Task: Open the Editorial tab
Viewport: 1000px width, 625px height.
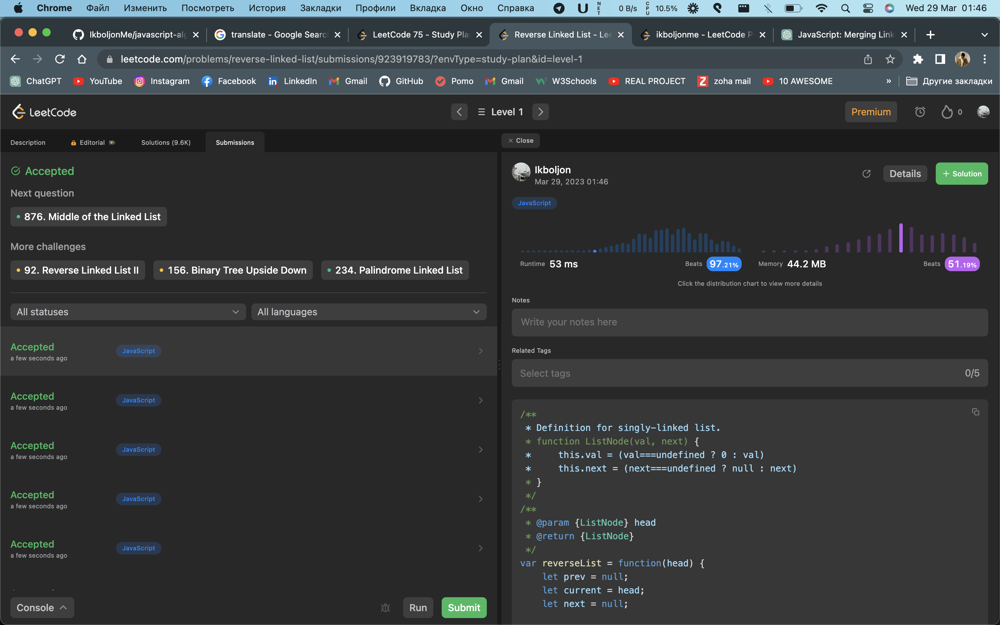Action: [92, 142]
